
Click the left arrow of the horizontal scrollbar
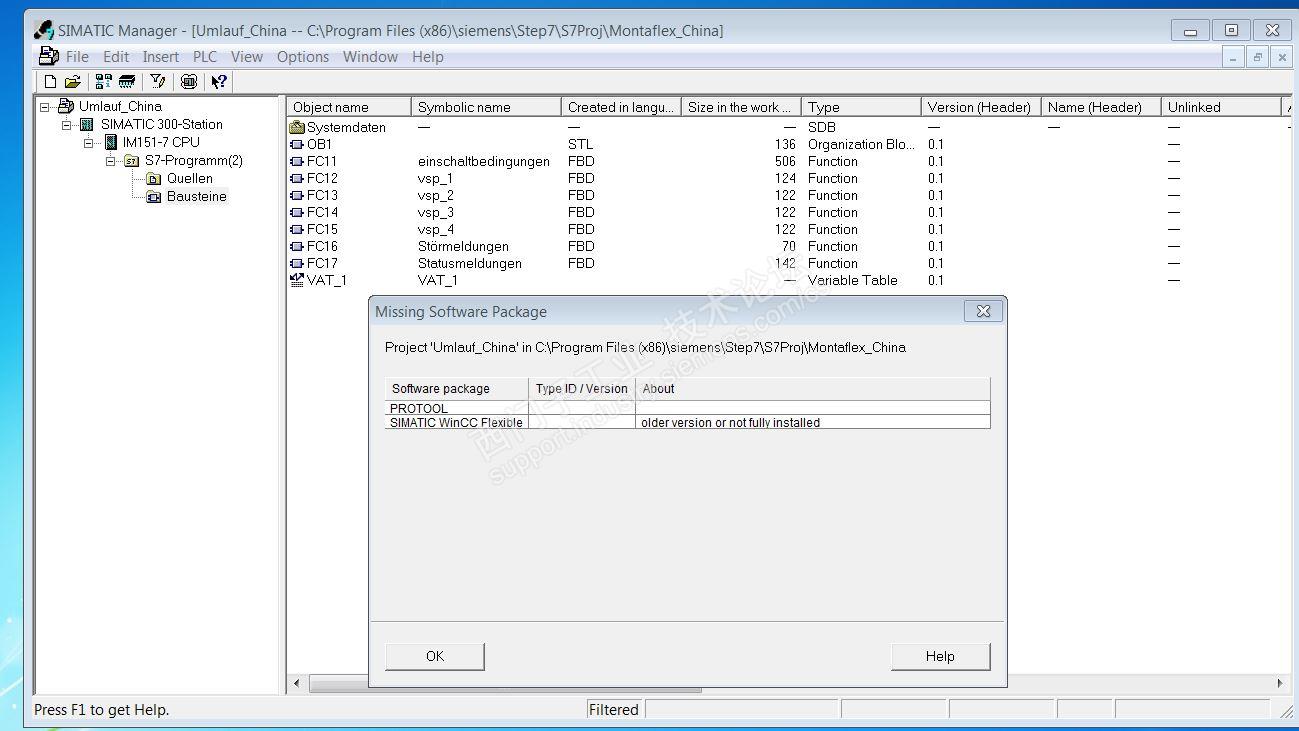[x=296, y=684]
